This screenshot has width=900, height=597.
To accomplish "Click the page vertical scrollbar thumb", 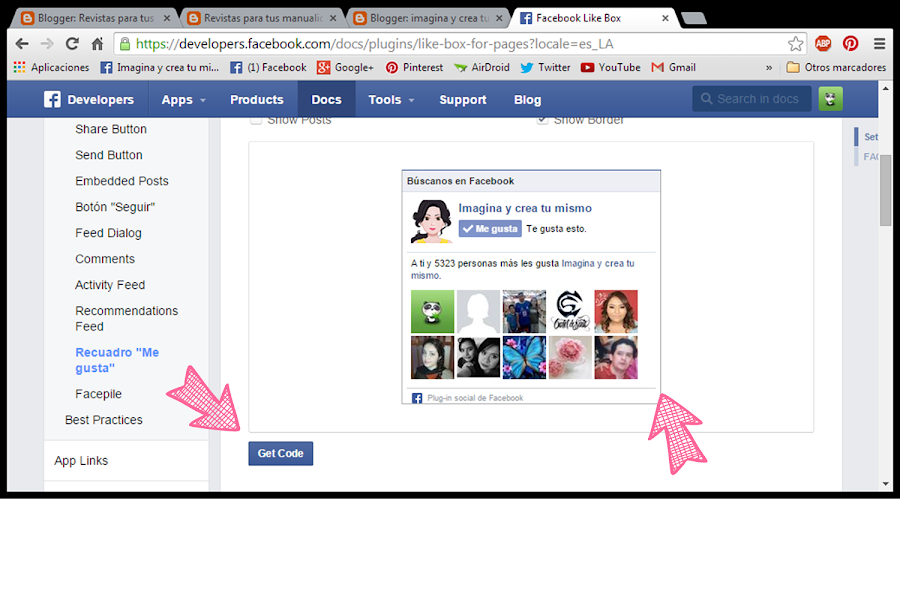I will [885, 189].
